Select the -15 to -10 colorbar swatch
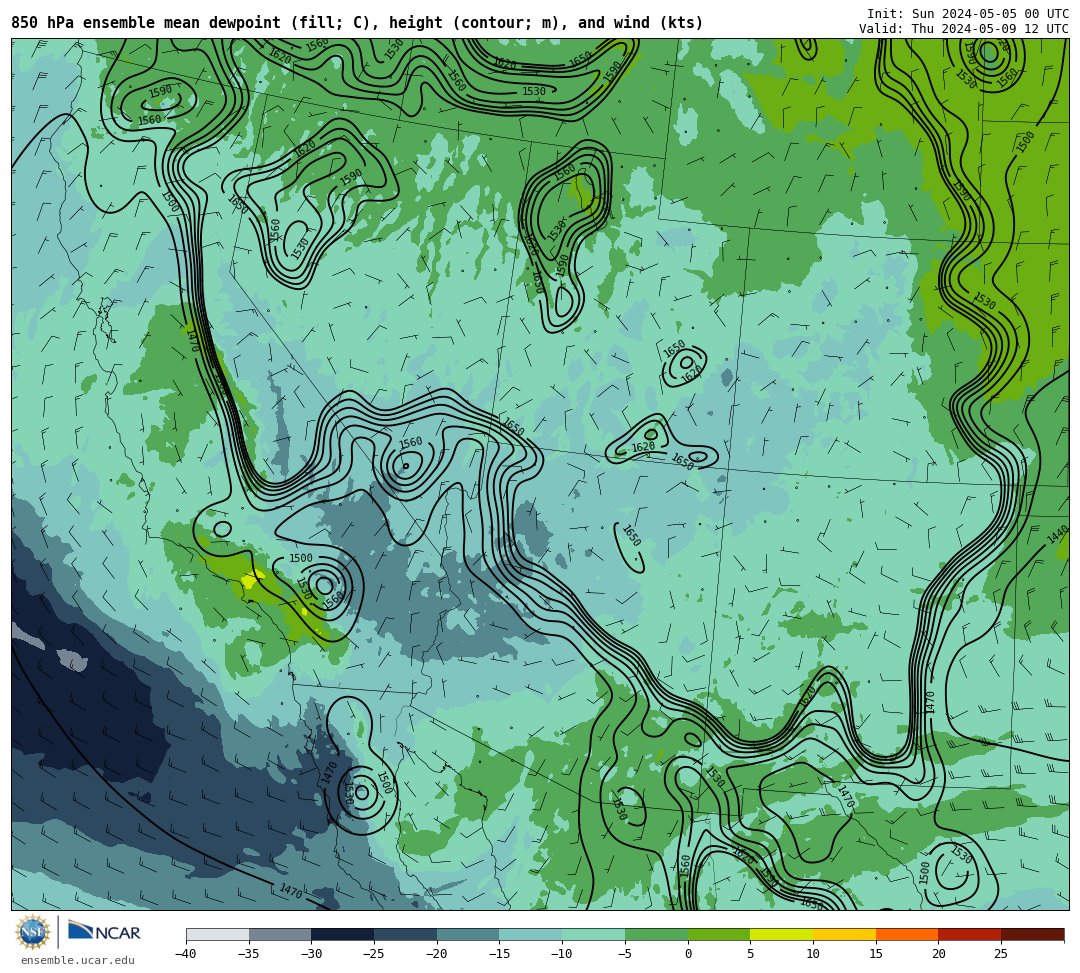 [531, 934]
